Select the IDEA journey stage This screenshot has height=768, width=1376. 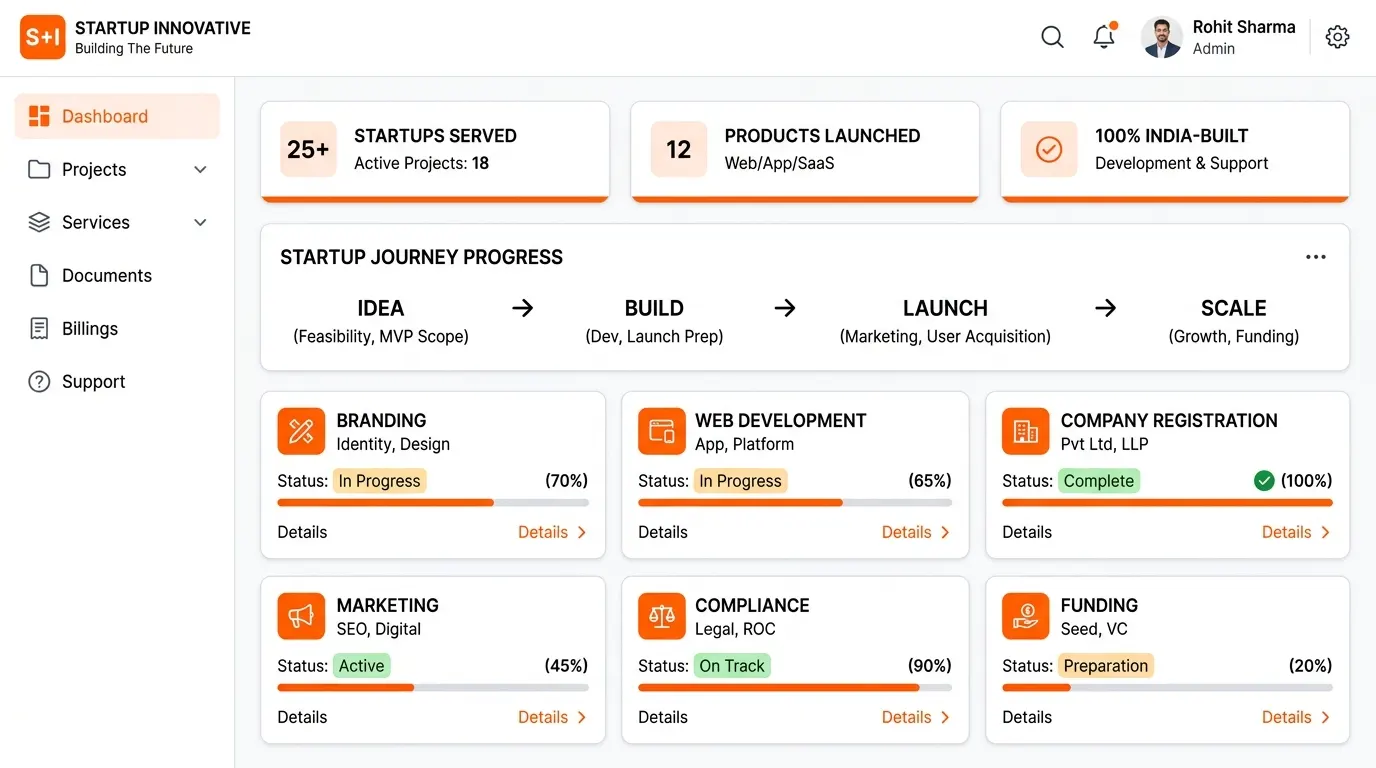(x=381, y=321)
